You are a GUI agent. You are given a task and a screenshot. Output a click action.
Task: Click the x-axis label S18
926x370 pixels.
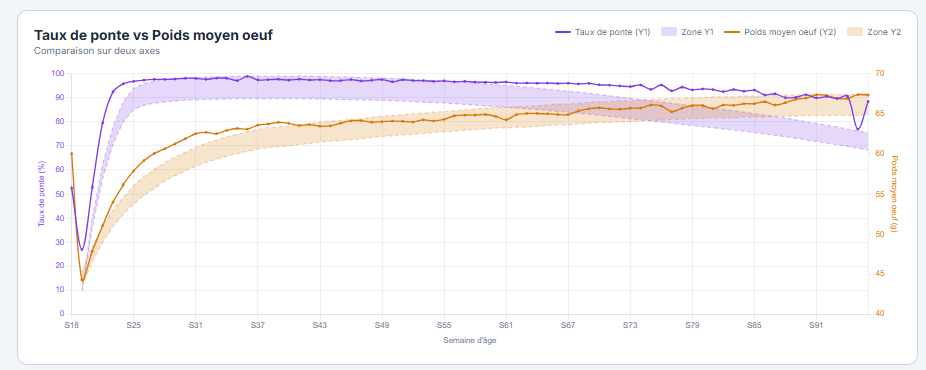[x=71, y=325]
